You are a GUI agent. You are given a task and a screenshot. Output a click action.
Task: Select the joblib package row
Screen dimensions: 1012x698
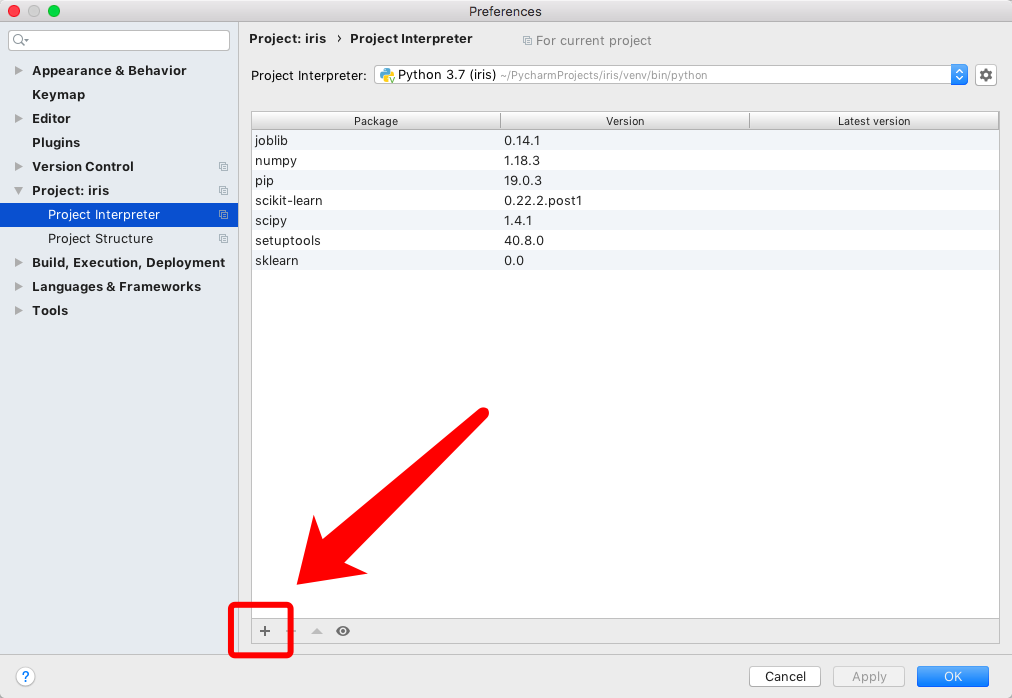625,140
